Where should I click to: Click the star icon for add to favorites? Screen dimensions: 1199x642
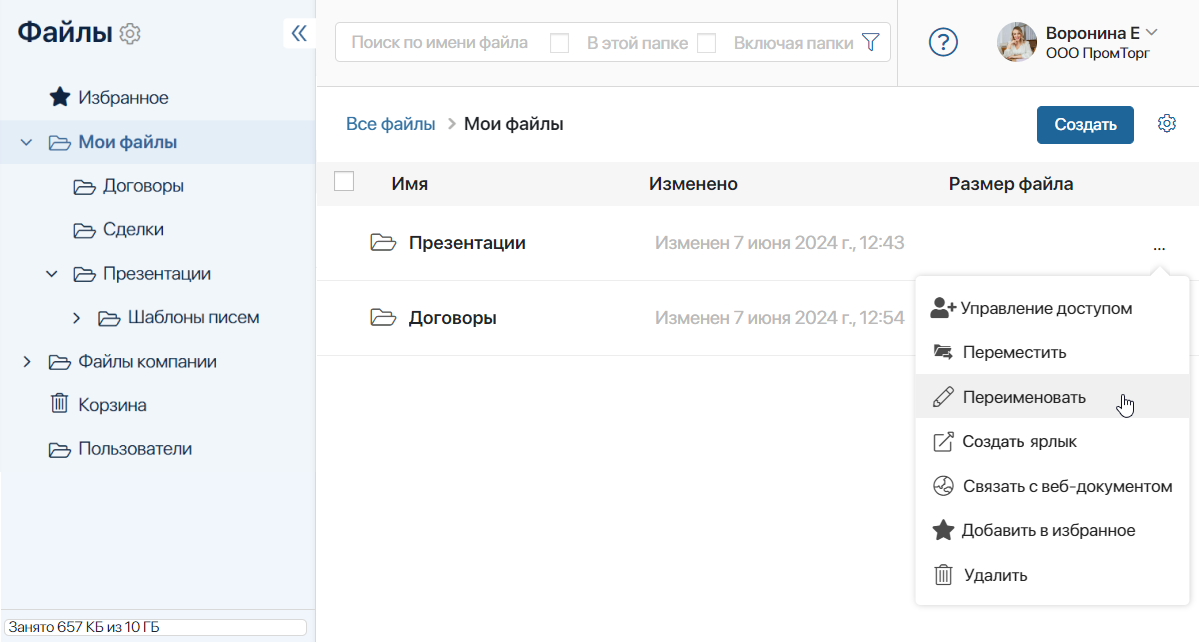943,530
